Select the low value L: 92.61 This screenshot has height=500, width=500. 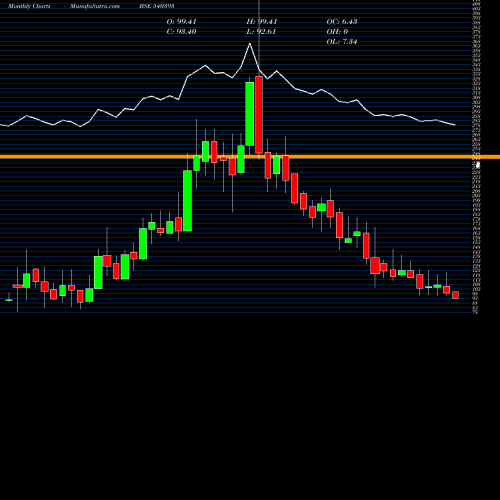(x=261, y=32)
